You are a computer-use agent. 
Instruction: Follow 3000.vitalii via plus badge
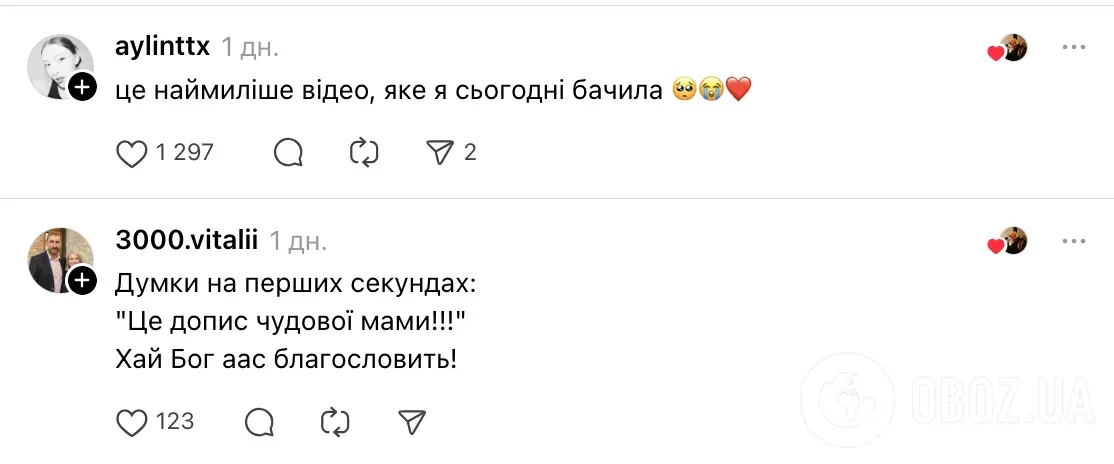tap(83, 282)
